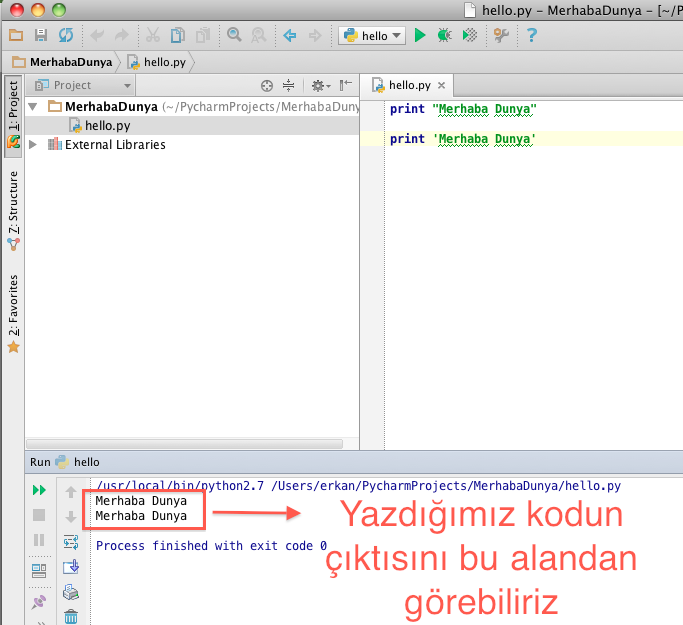The width and height of the screenshot is (683, 625).
Task: Clear all console output with trash icon
Action: (x=71, y=617)
